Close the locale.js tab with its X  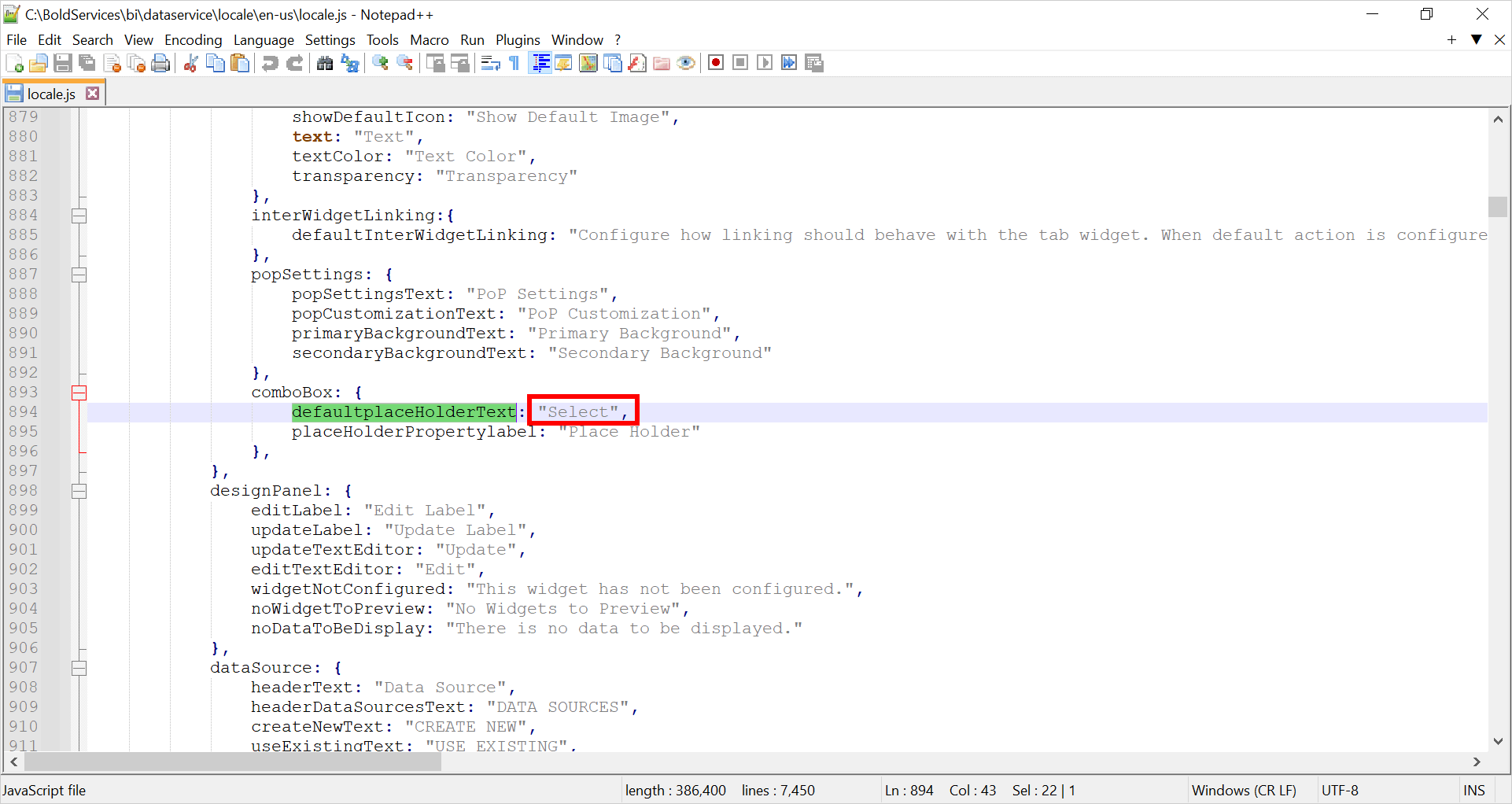(x=93, y=94)
